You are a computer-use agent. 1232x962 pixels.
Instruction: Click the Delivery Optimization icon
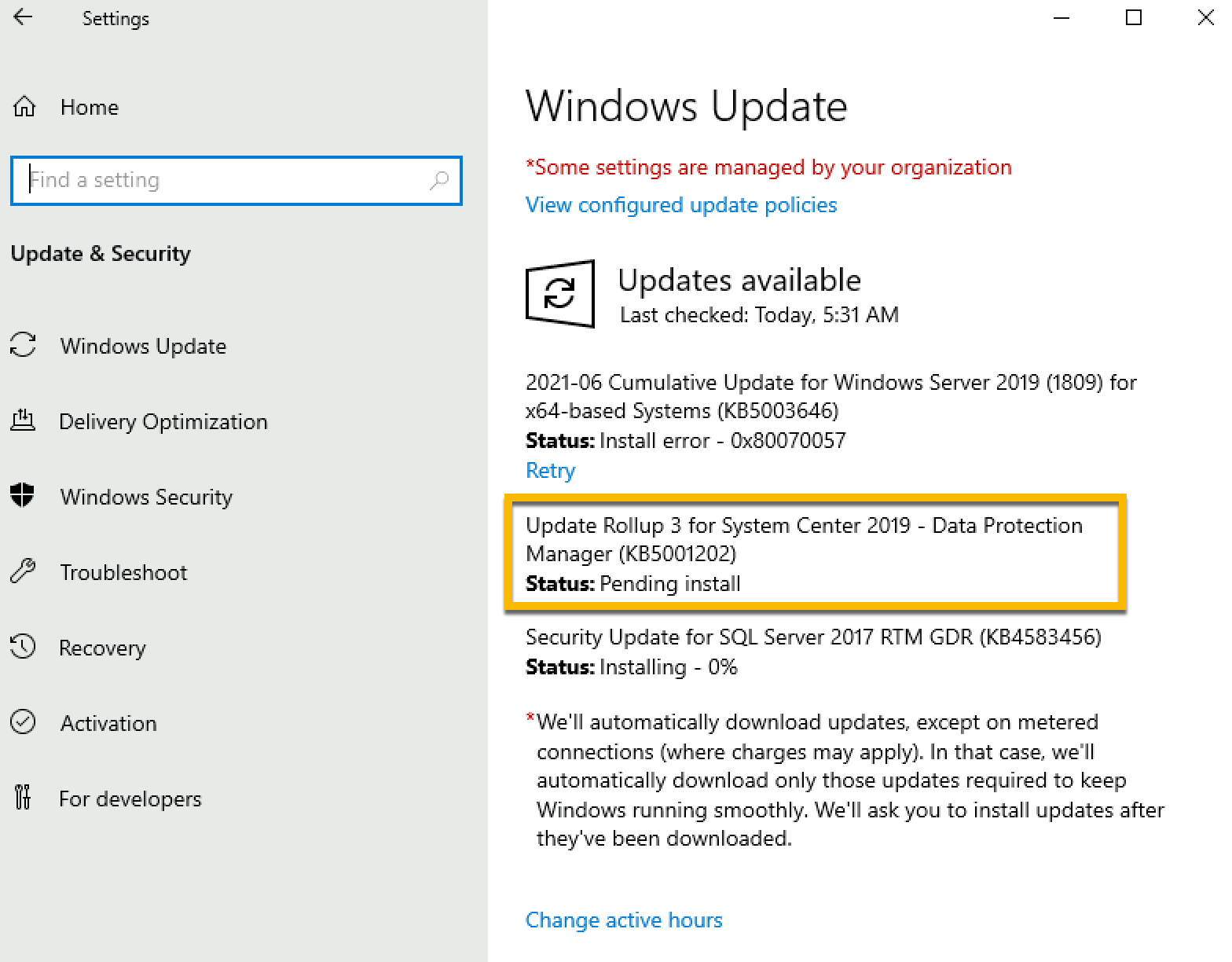click(23, 420)
